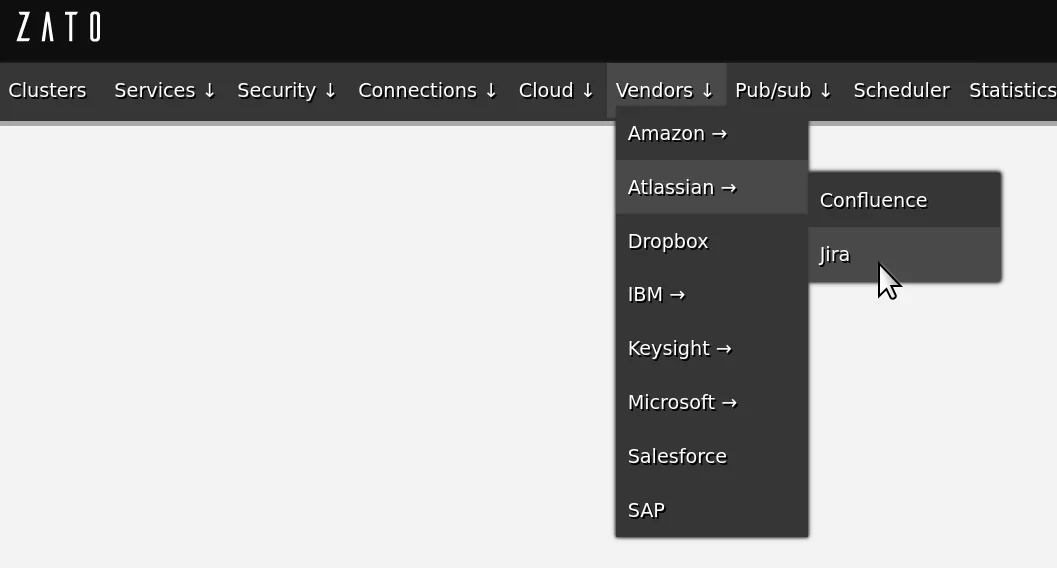
Task: Select SAP in the Vendors menu
Action: (x=646, y=511)
